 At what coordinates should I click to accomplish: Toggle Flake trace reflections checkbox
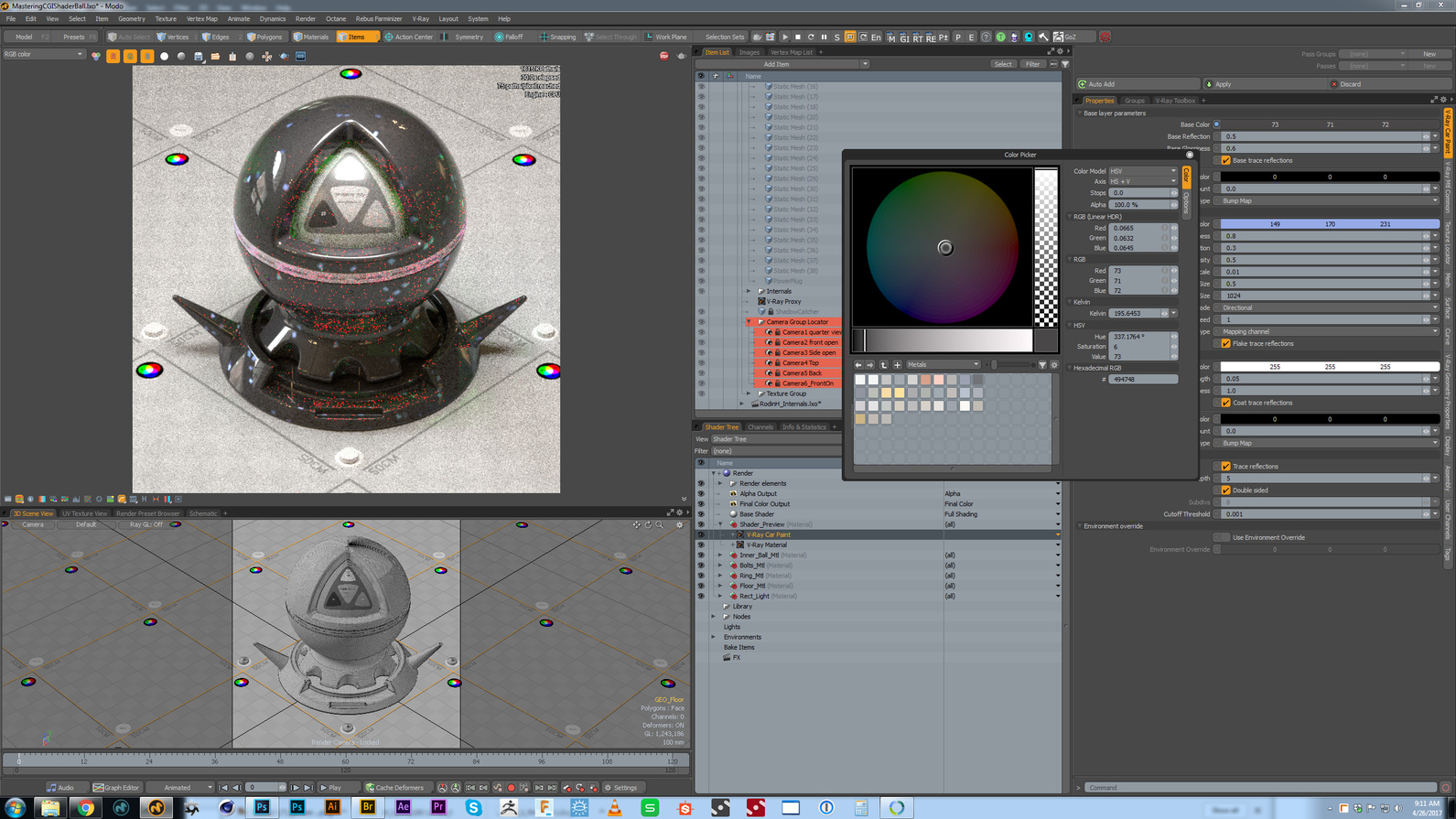[x=1226, y=343]
